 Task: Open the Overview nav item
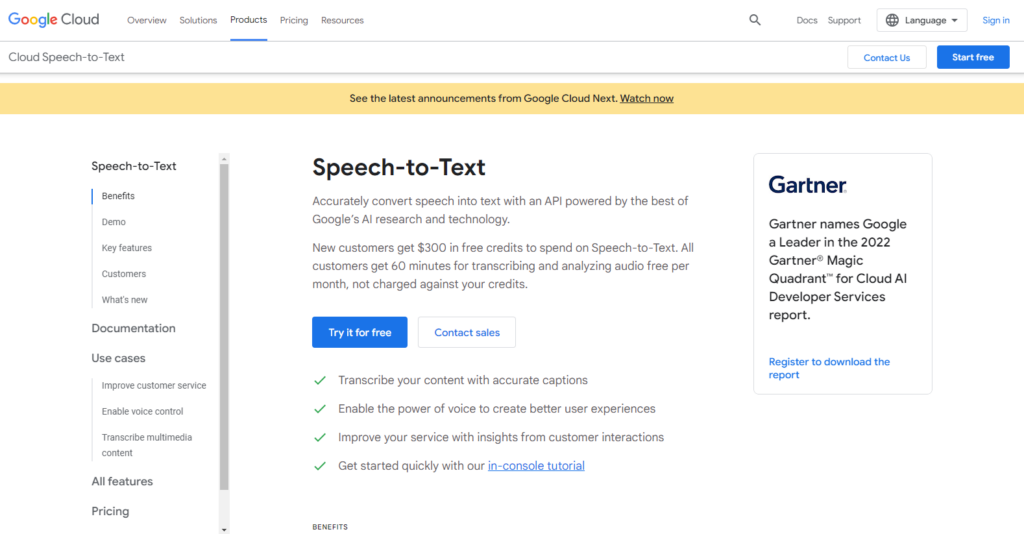[147, 20]
